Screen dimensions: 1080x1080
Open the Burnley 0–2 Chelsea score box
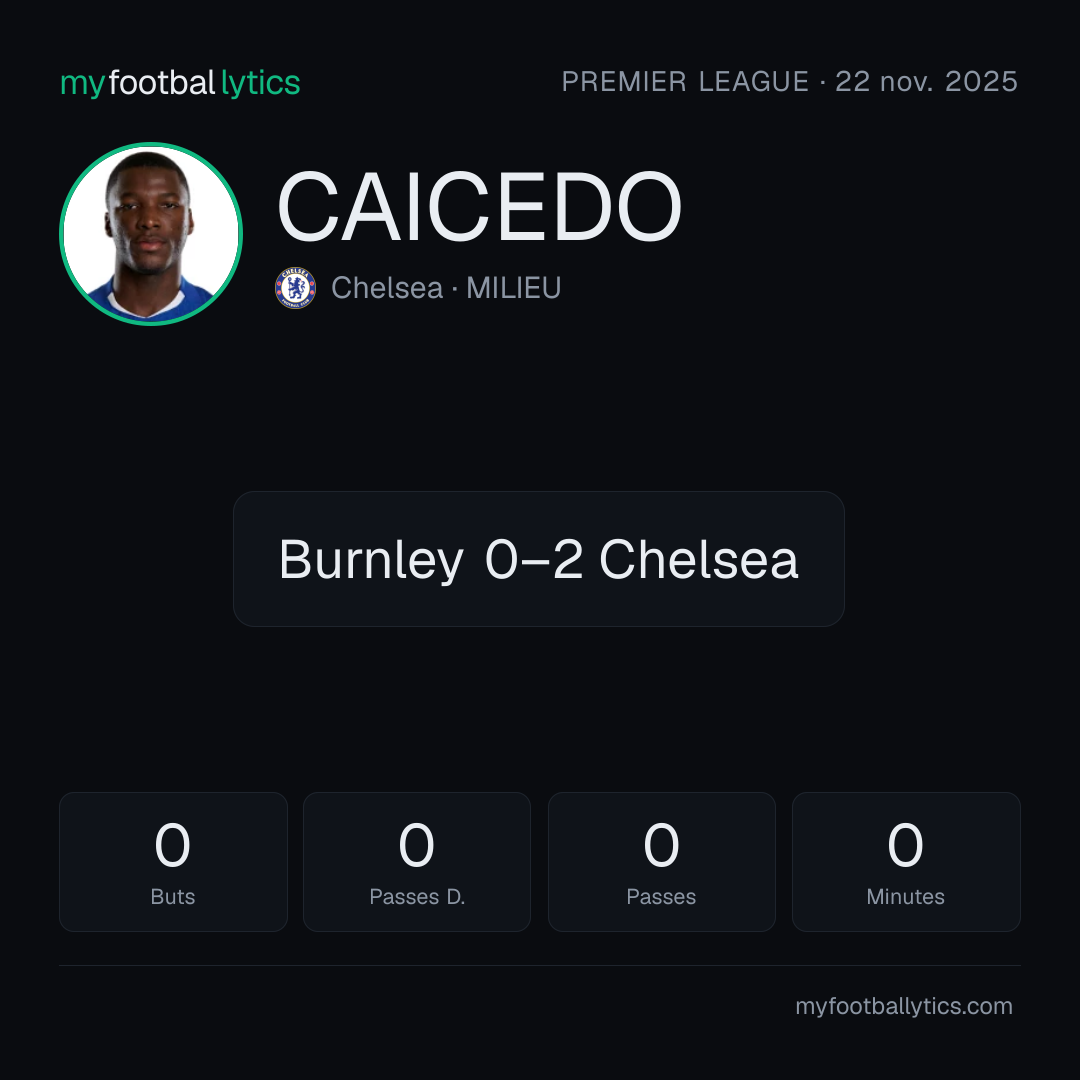click(539, 559)
